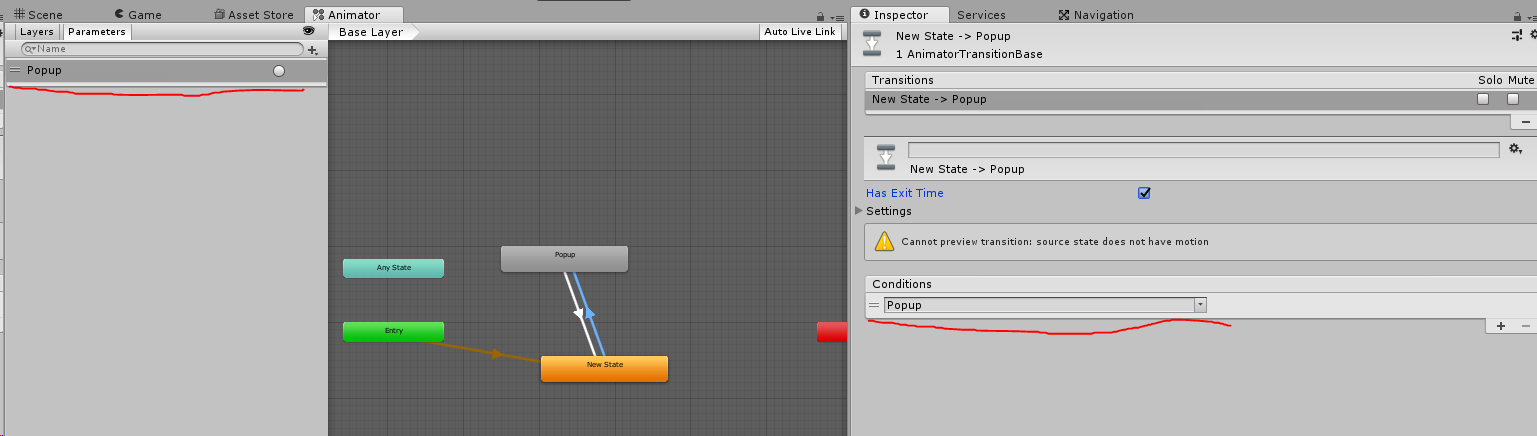
Task: Add a condition with plus button
Action: point(1501,326)
